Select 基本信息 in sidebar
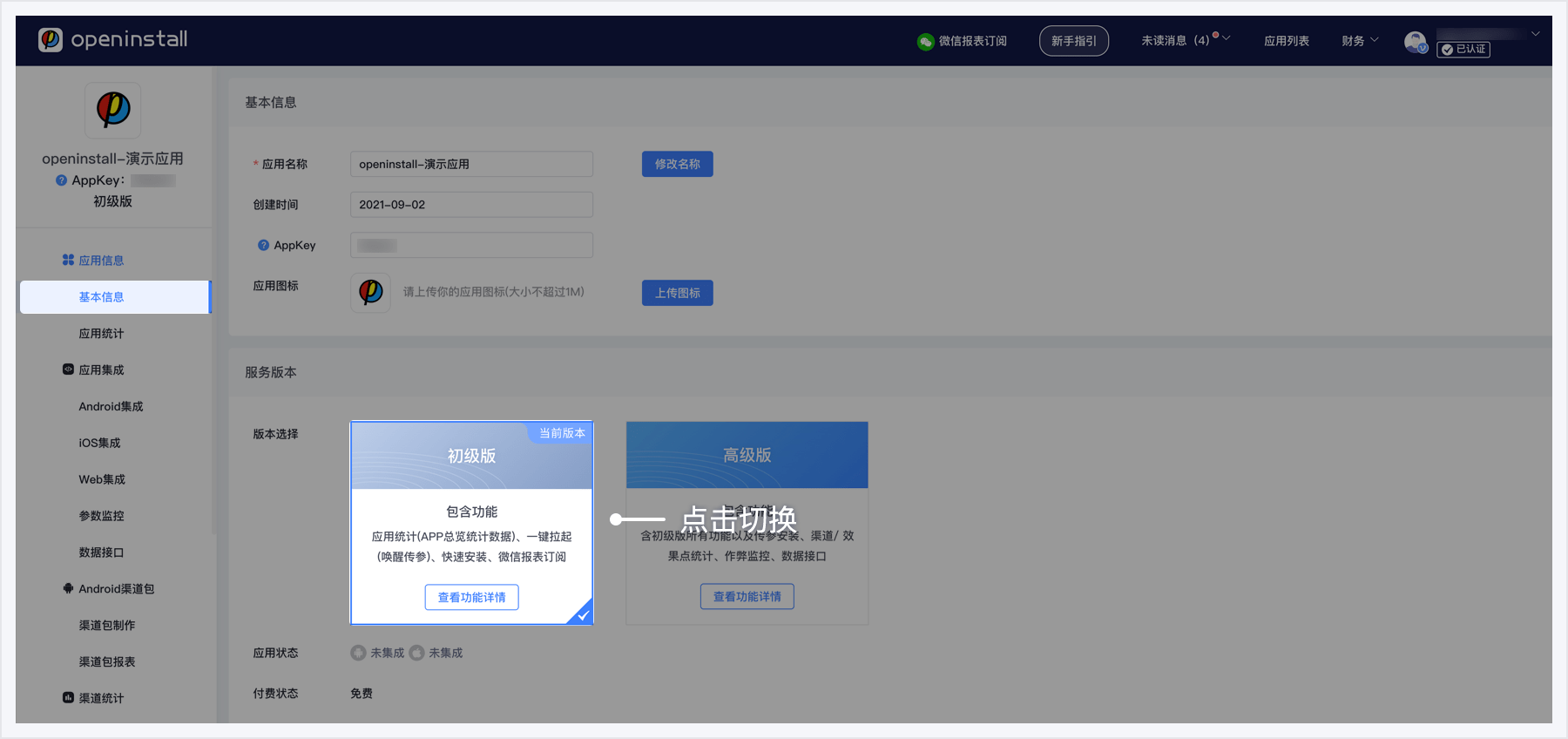Screen dimensions: 1568x739 tap(115, 297)
